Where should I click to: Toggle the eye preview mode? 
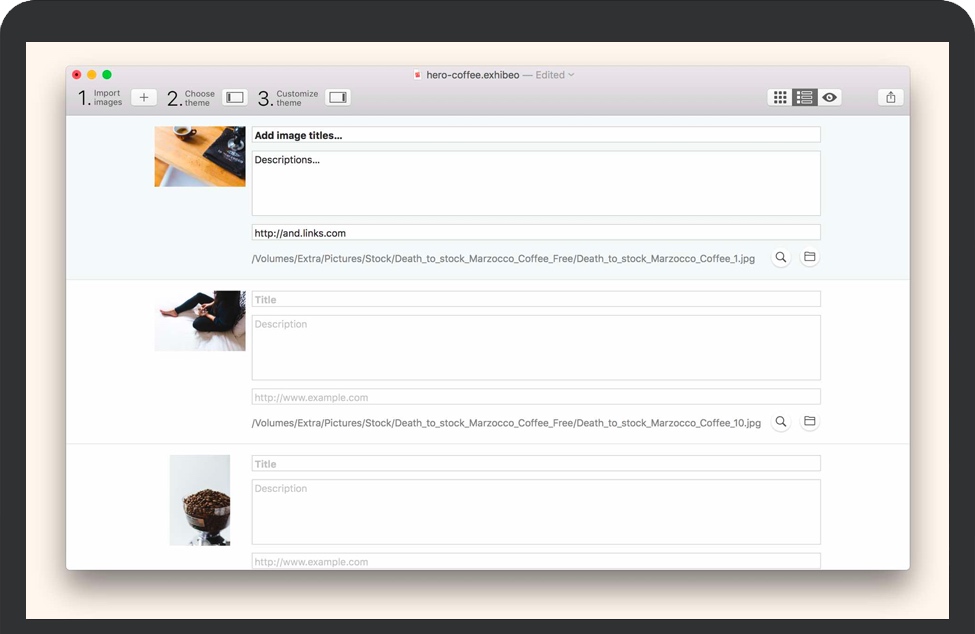click(x=830, y=97)
